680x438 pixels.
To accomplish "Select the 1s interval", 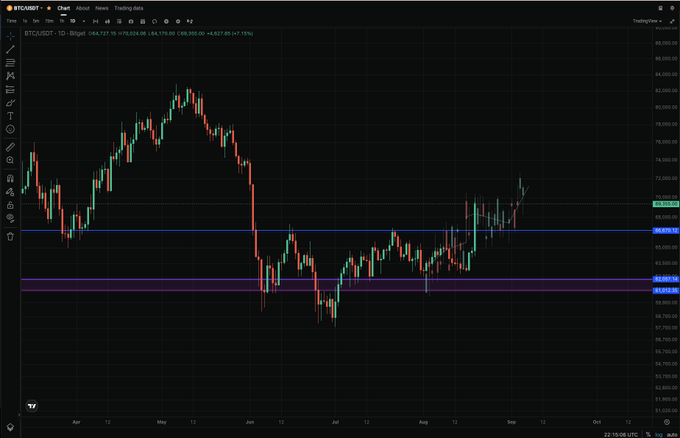I will click(25, 21).
